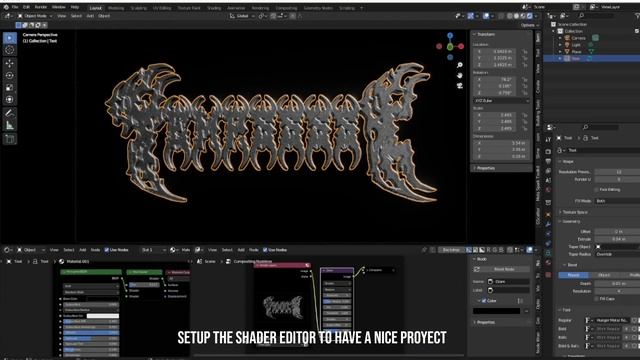Open the Global transform orientation dropdown

pos(242,16)
